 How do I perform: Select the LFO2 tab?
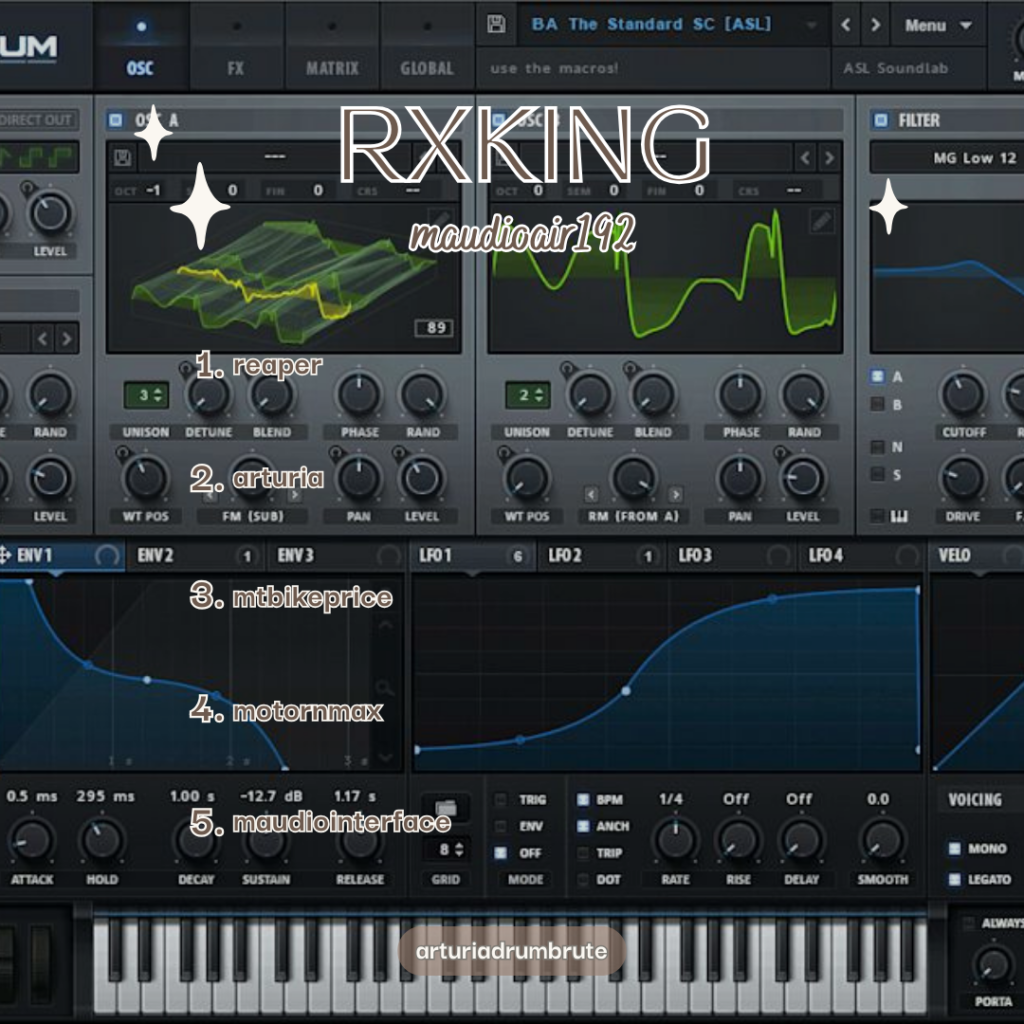(602, 555)
